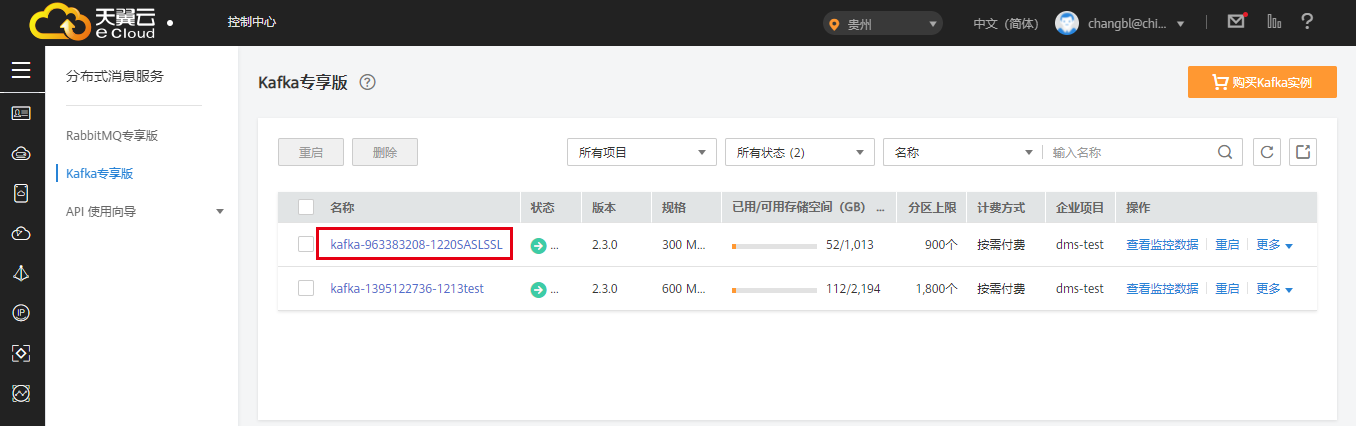Image resolution: width=1356 pixels, height=426 pixels.
Task: Click the user avatar icon
Action: (x=1067, y=23)
